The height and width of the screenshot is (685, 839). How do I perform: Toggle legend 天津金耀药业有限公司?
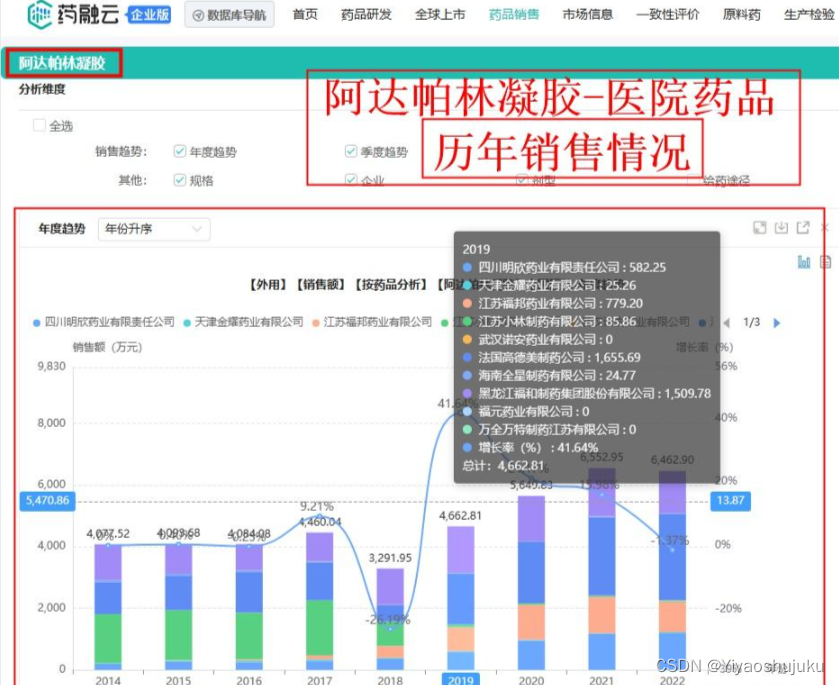(x=243, y=322)
